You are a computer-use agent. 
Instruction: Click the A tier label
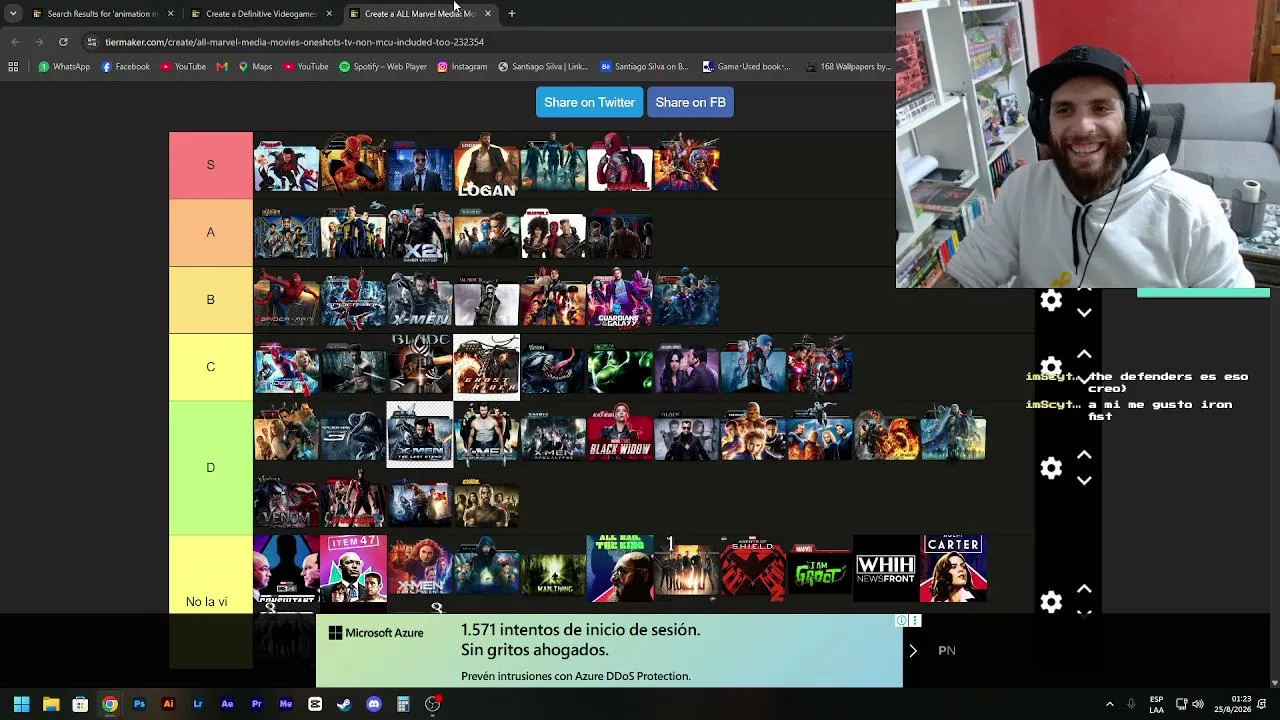(210, 232)
